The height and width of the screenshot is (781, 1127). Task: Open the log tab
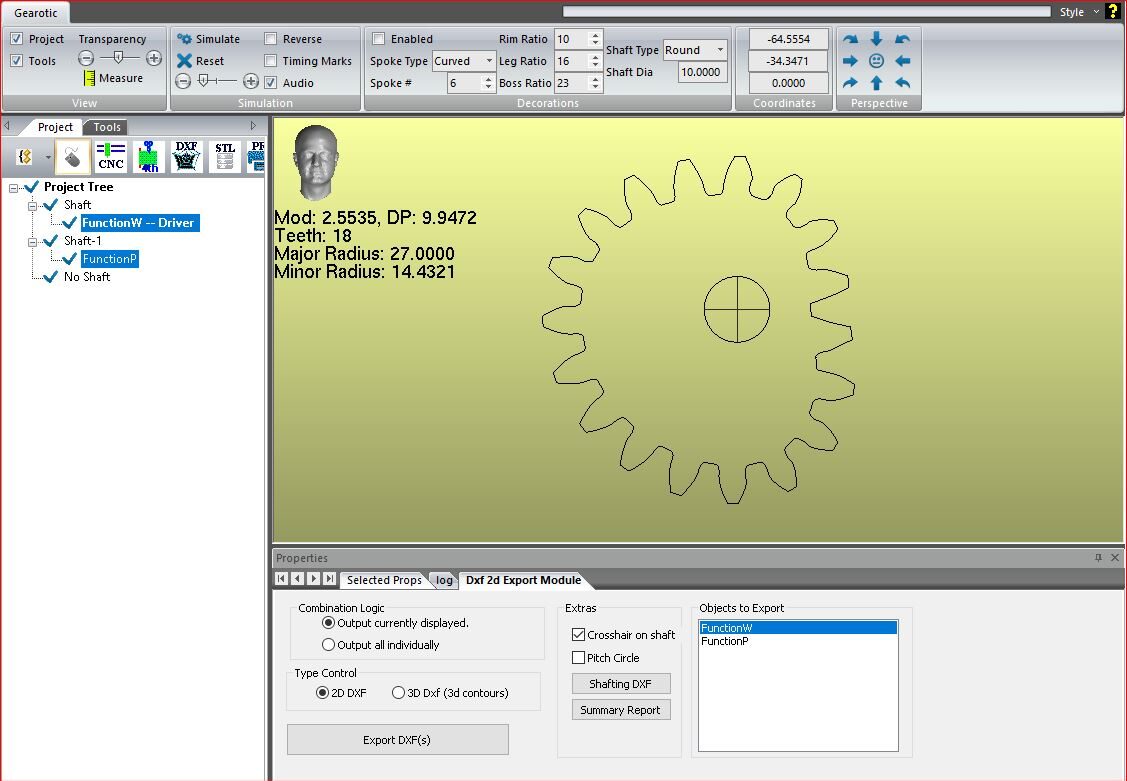click(444, 580)
